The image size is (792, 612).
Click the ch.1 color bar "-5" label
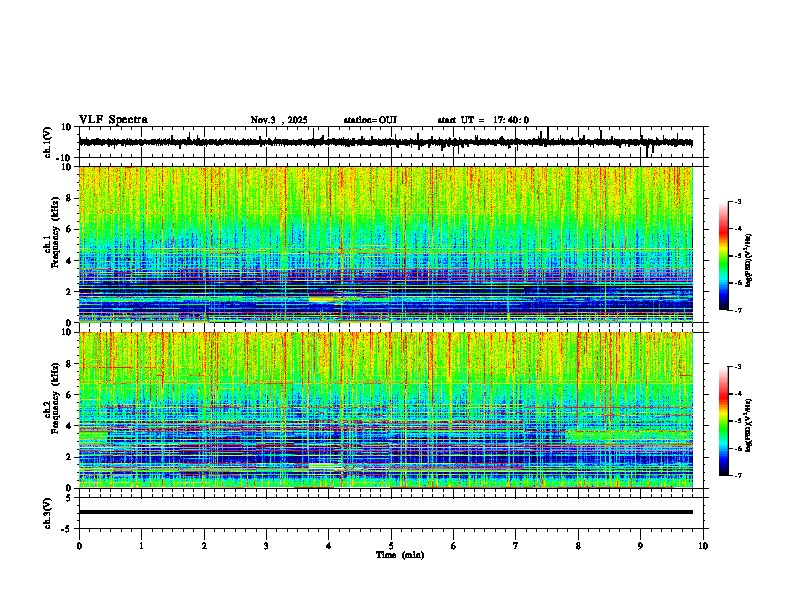(737, 256)
